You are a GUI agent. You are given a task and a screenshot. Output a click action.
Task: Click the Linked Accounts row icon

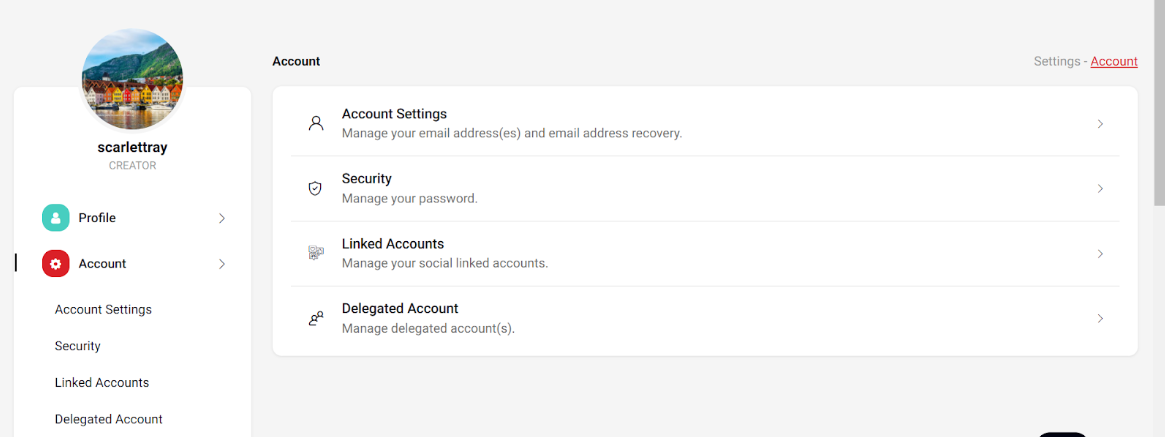316,253
